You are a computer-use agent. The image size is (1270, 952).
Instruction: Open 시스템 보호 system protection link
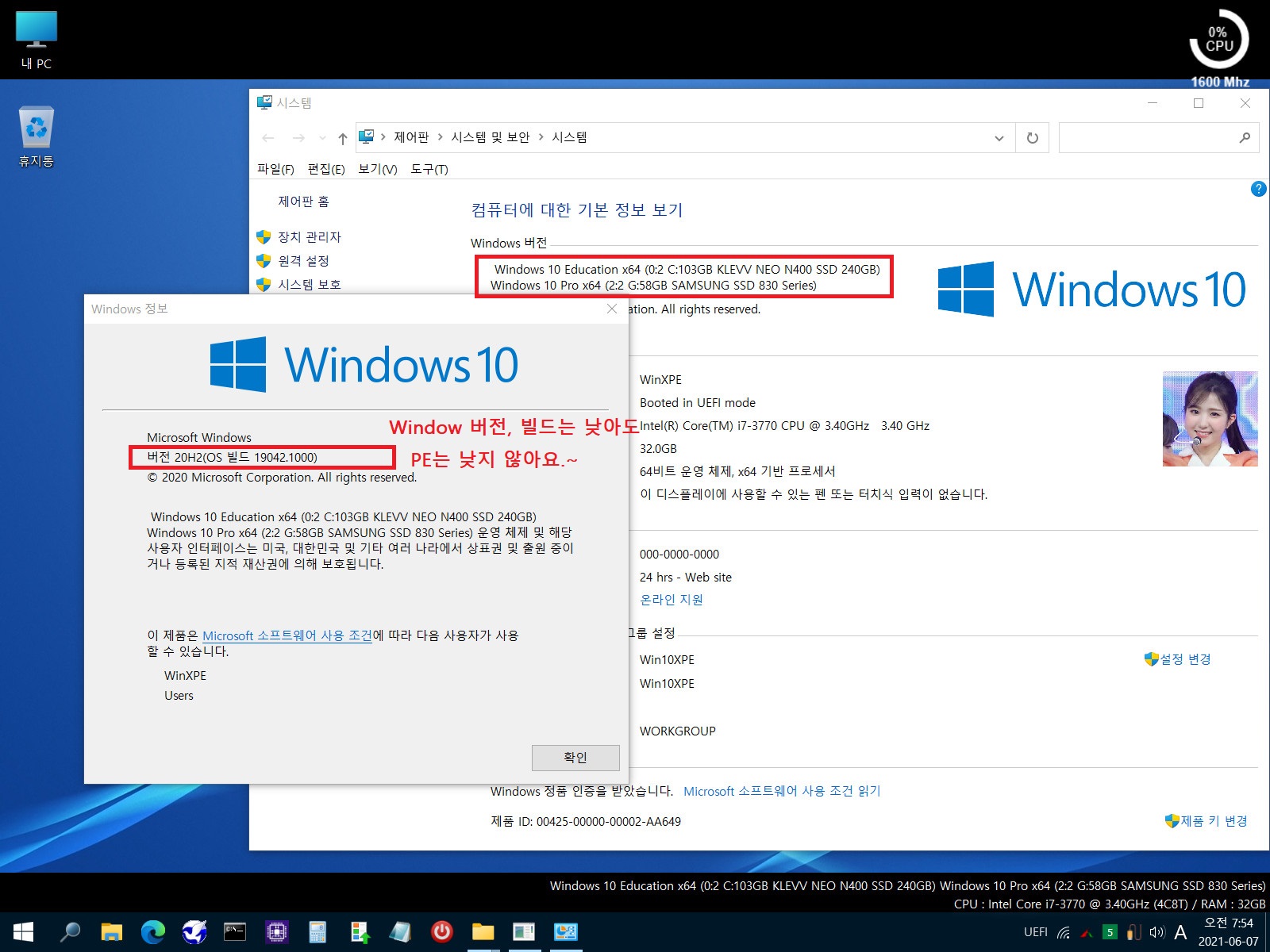(x=310, y=285)
